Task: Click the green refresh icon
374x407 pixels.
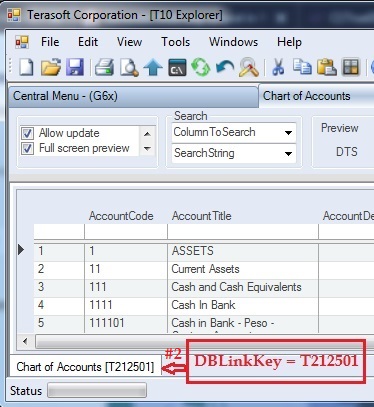Action: [201, 67]
